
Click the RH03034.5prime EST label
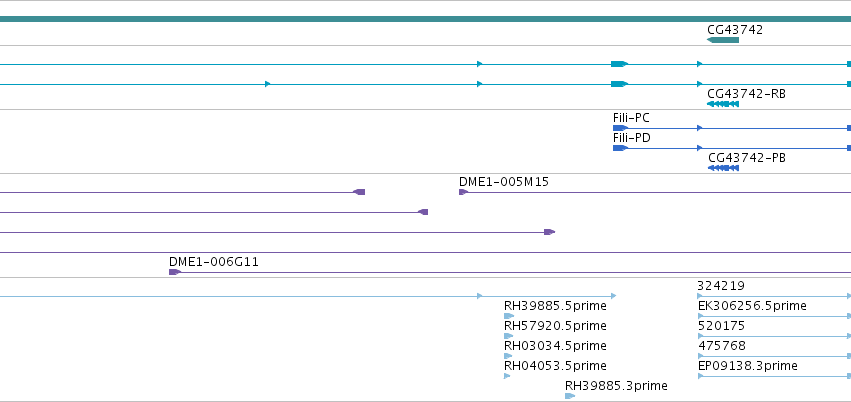555,346
